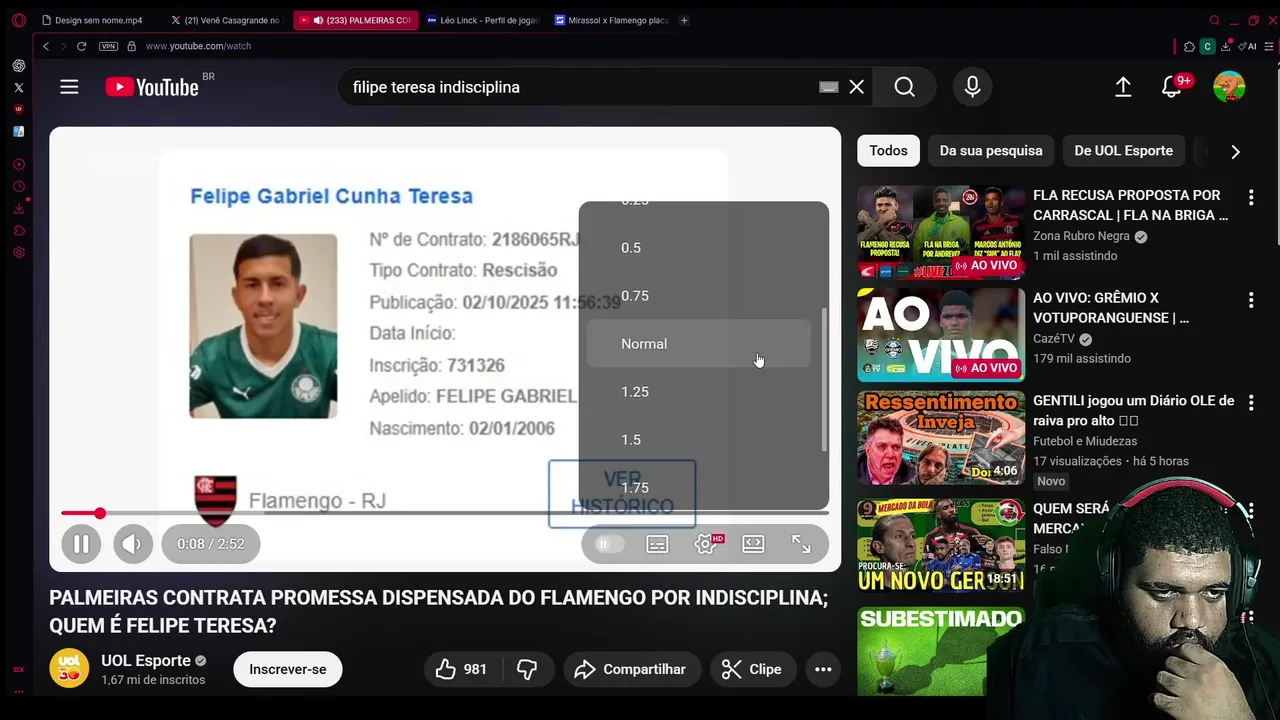Open the Opera main menu logo
The image size is (1280, 720).
[19, 20]
